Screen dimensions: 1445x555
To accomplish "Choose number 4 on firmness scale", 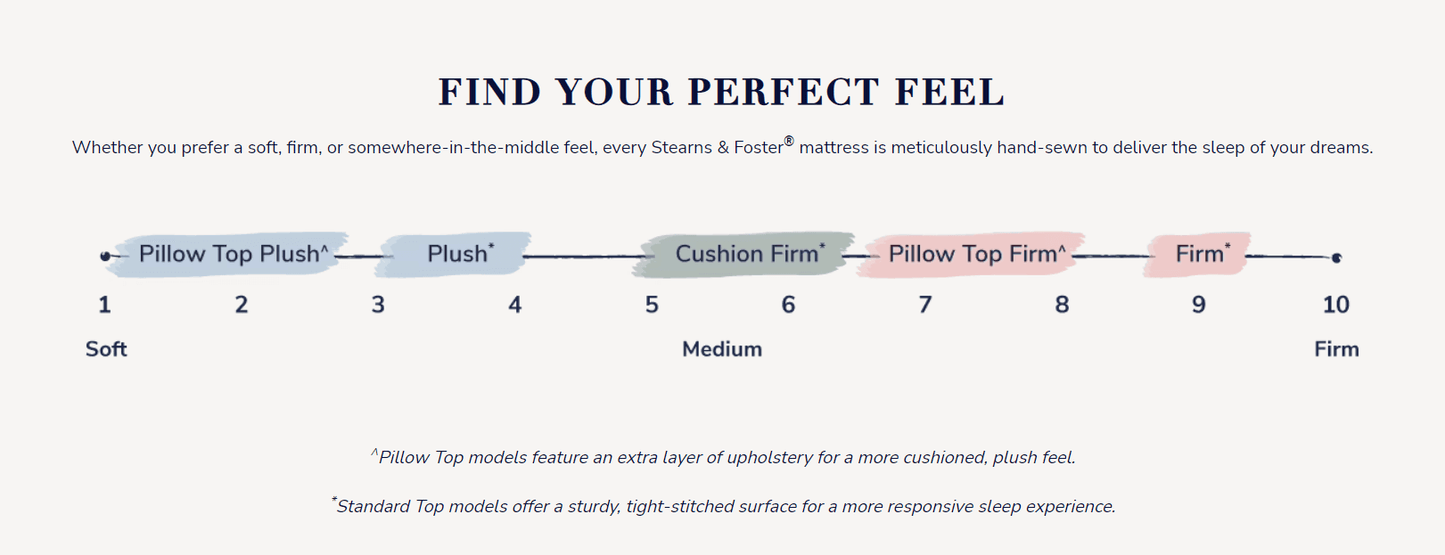I will (515, 305).
